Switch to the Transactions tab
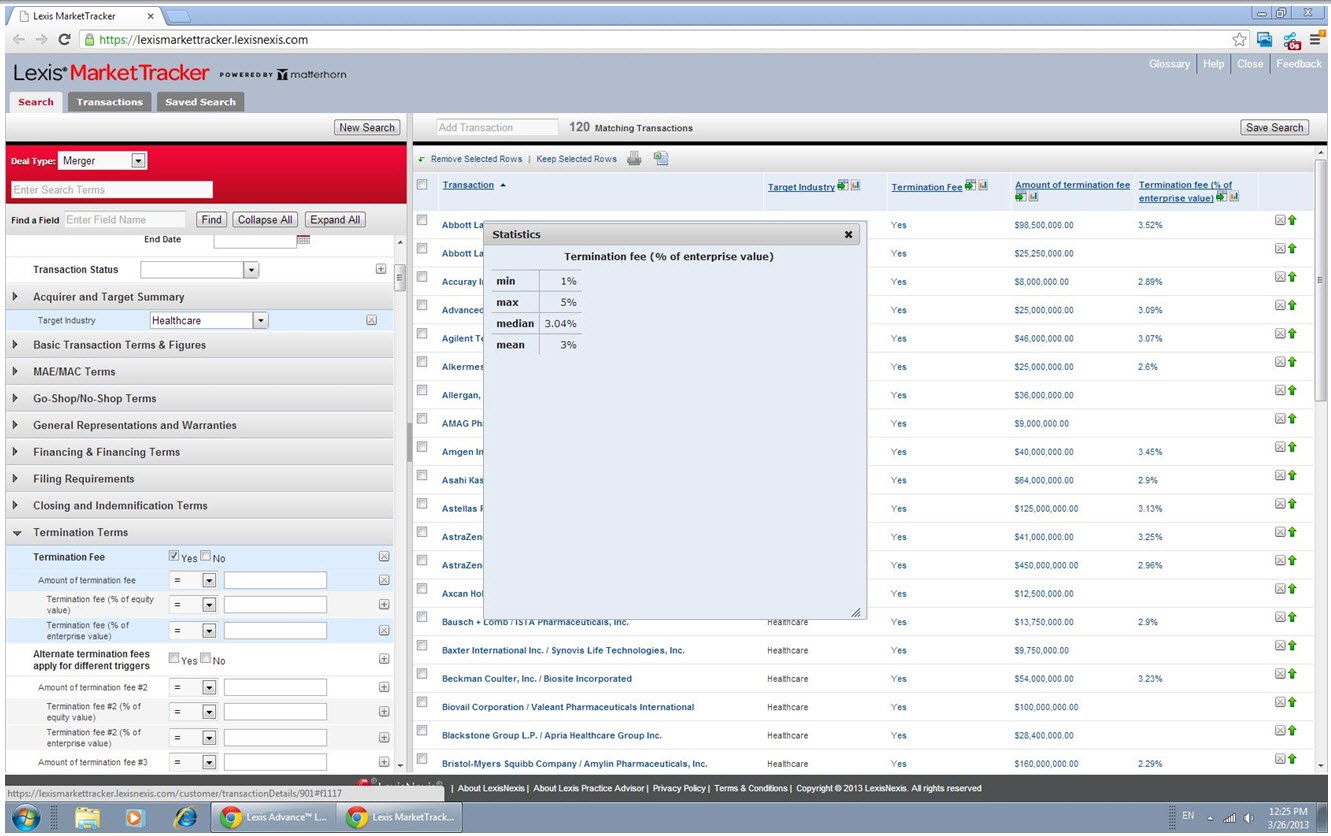 point(110,102)
